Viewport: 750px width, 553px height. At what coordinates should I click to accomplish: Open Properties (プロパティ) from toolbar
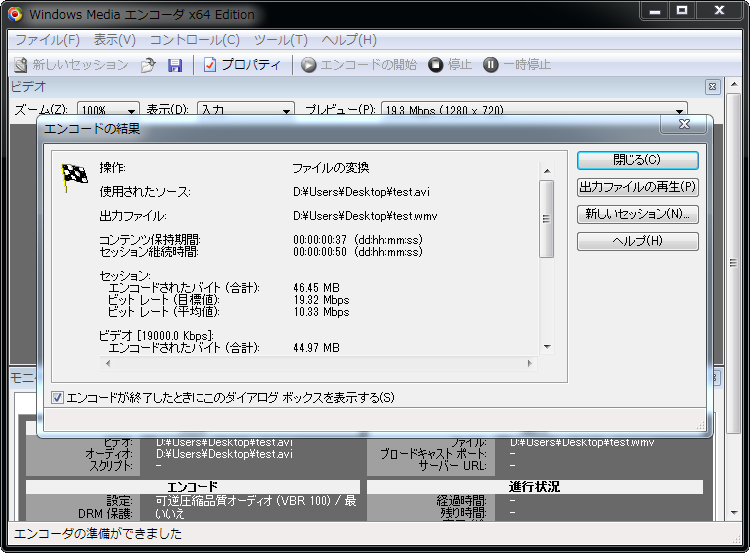(242, 65)
